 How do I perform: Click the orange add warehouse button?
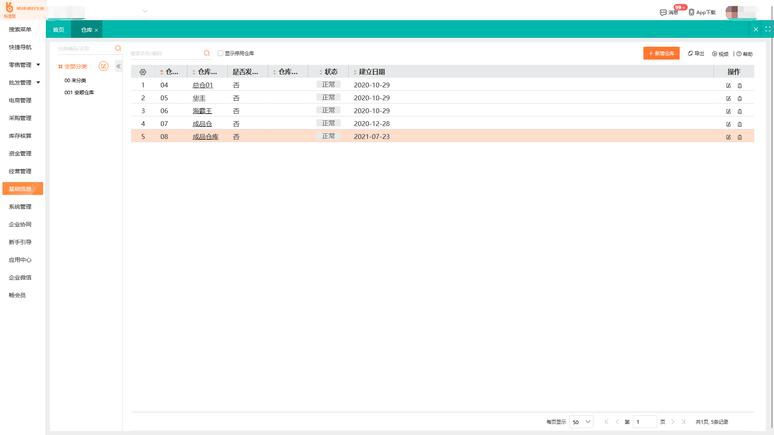[x=661, y=53]
